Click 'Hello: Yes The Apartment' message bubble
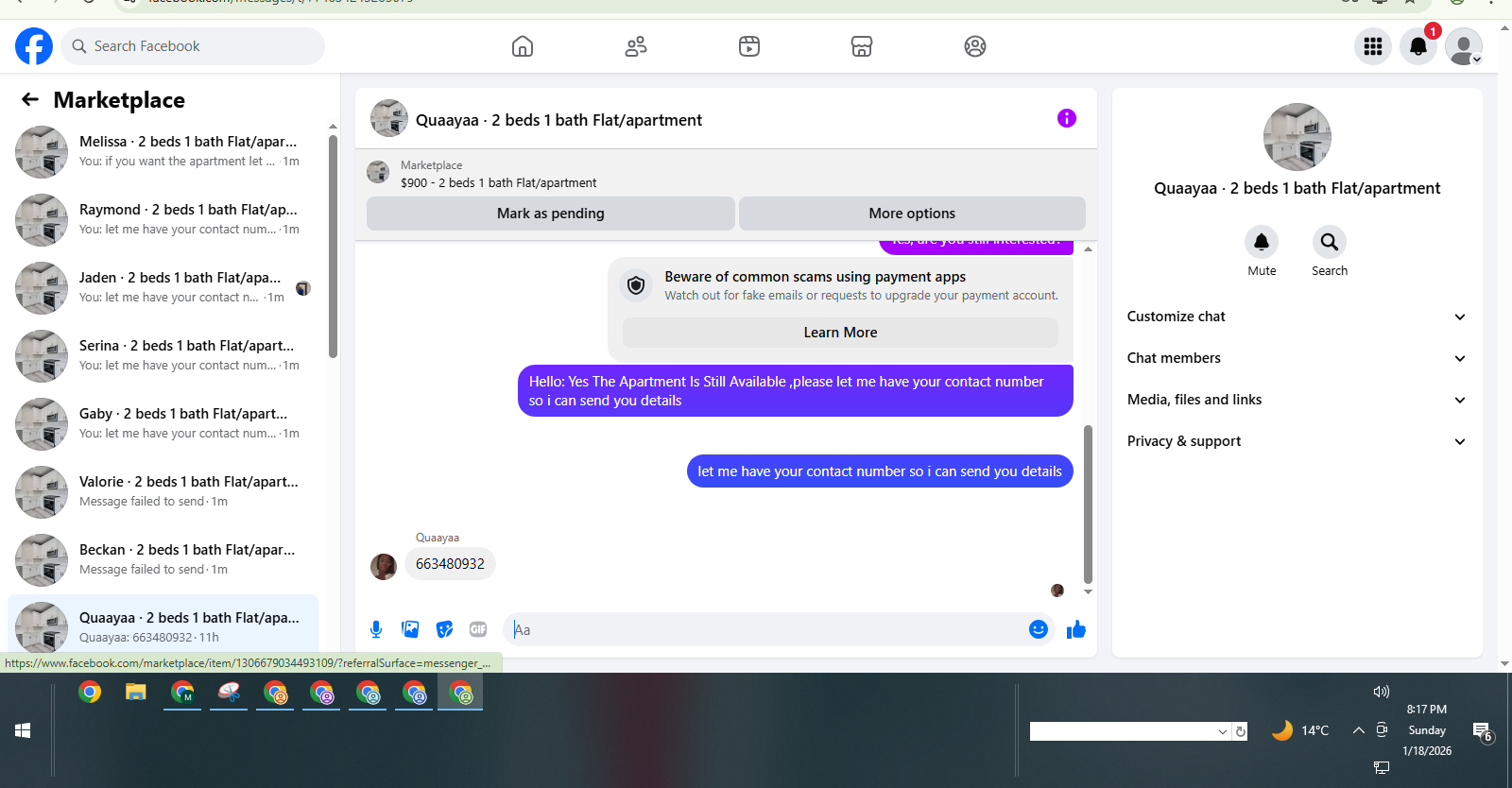Image resolution: width=1512 pixels, height=788 pixels. (x=796, y=391)
